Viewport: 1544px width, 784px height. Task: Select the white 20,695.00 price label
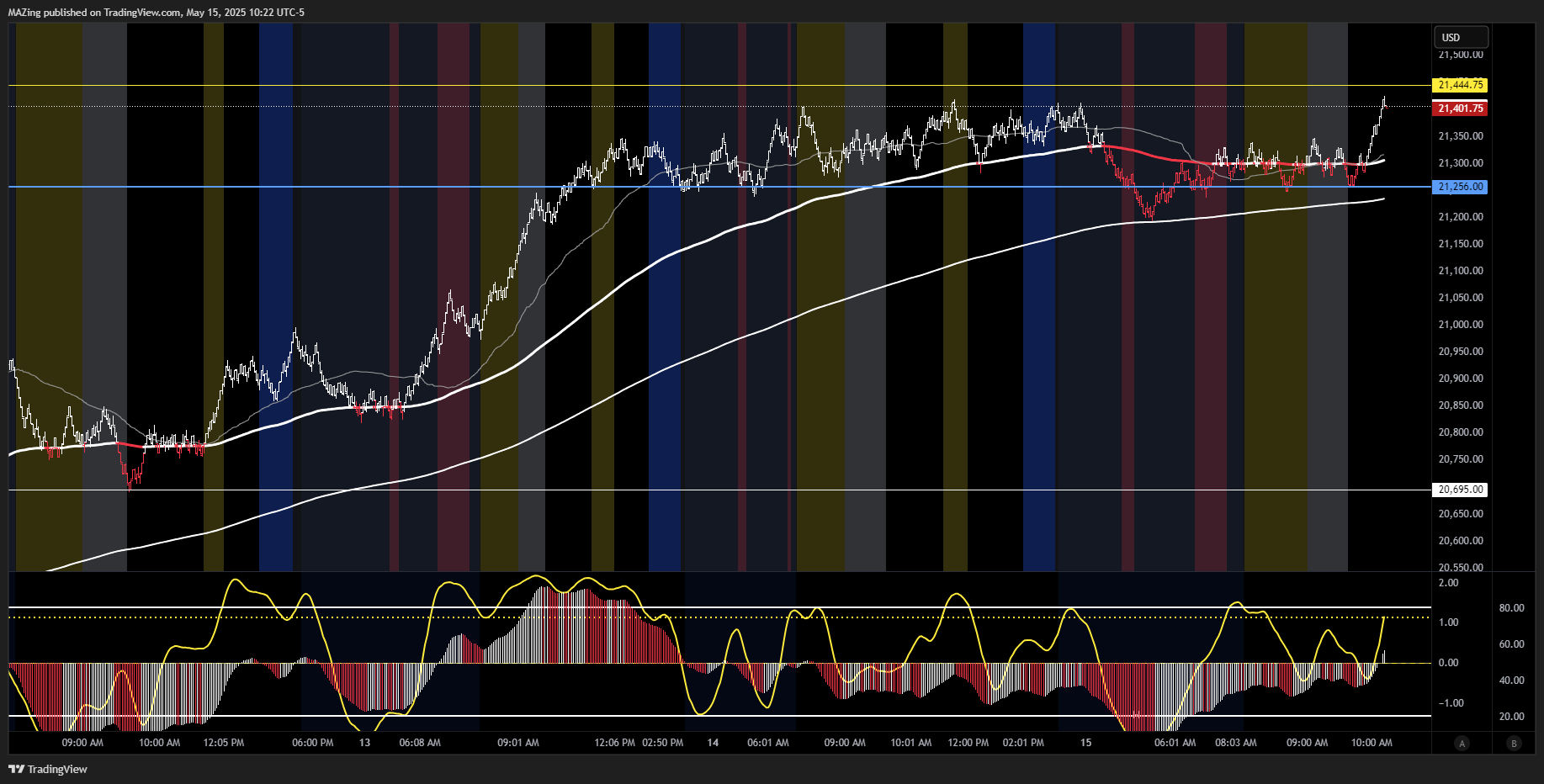(x=1460, y=490)
